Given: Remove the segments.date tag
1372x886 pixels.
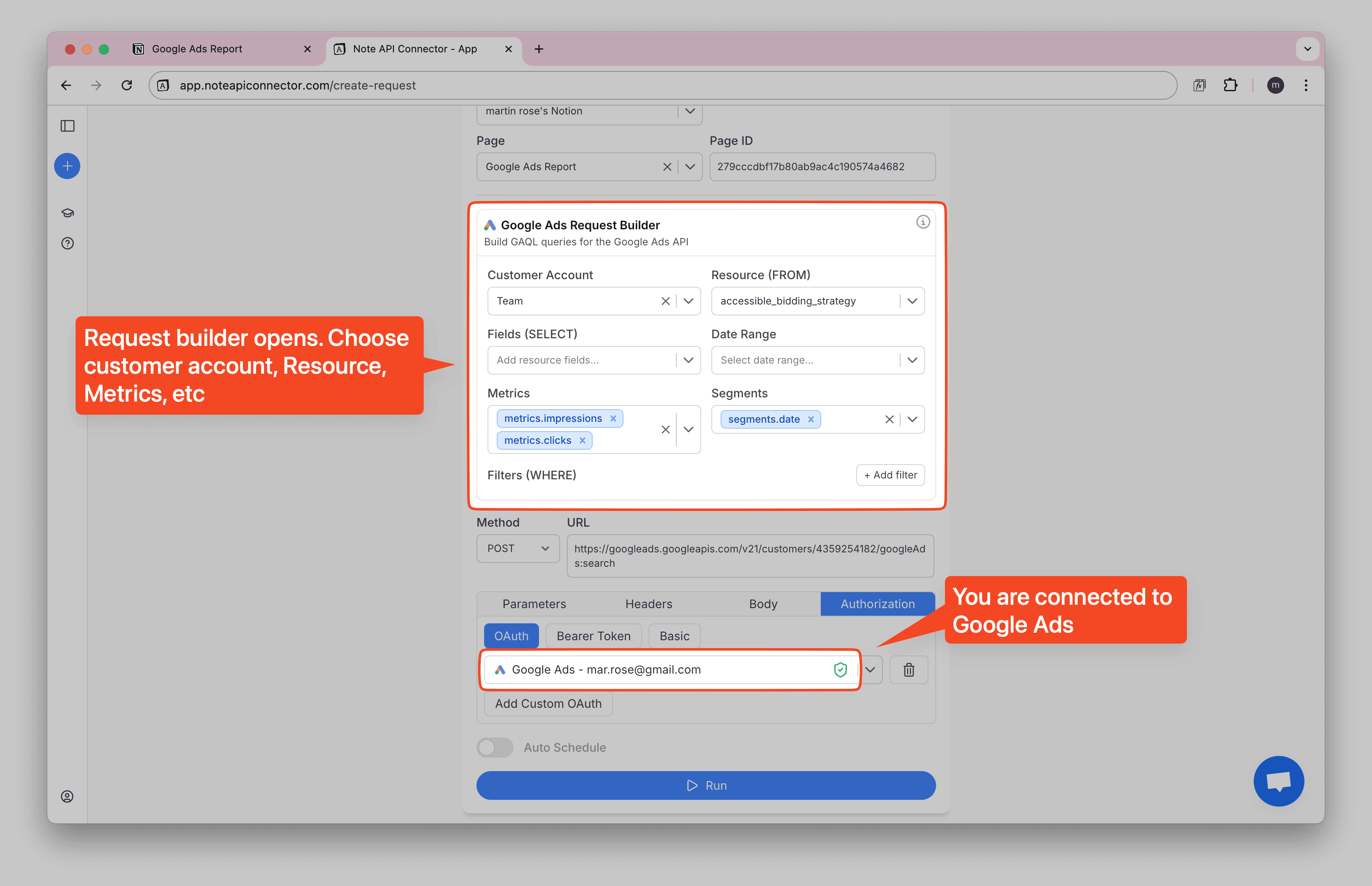Looking at the screenshot, I should (811, 419).
